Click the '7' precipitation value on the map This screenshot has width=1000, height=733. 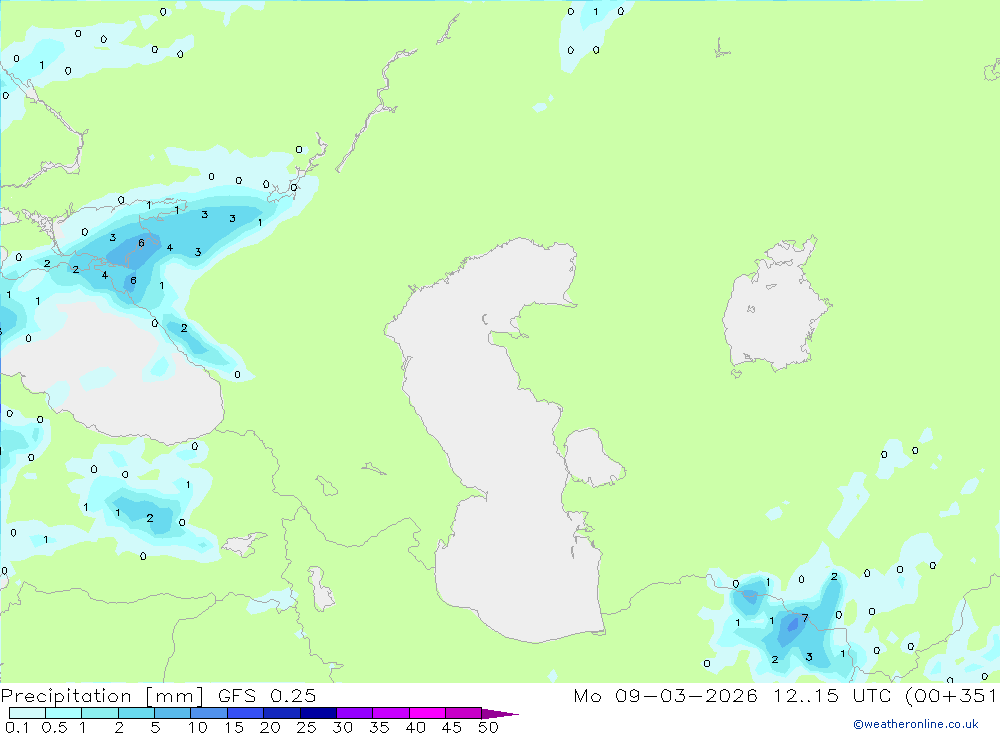(805, 618)
